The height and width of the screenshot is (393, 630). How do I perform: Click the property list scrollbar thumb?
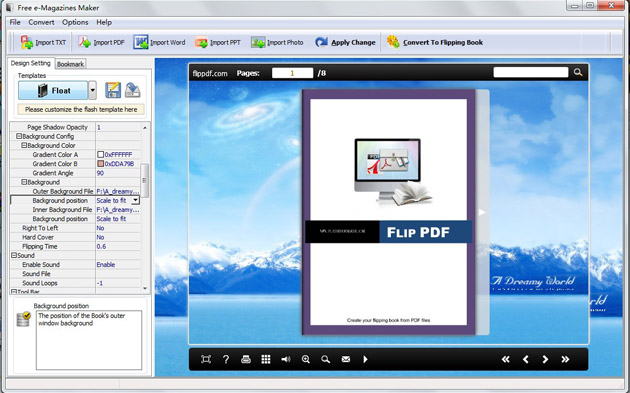click(x=145, y=180)
